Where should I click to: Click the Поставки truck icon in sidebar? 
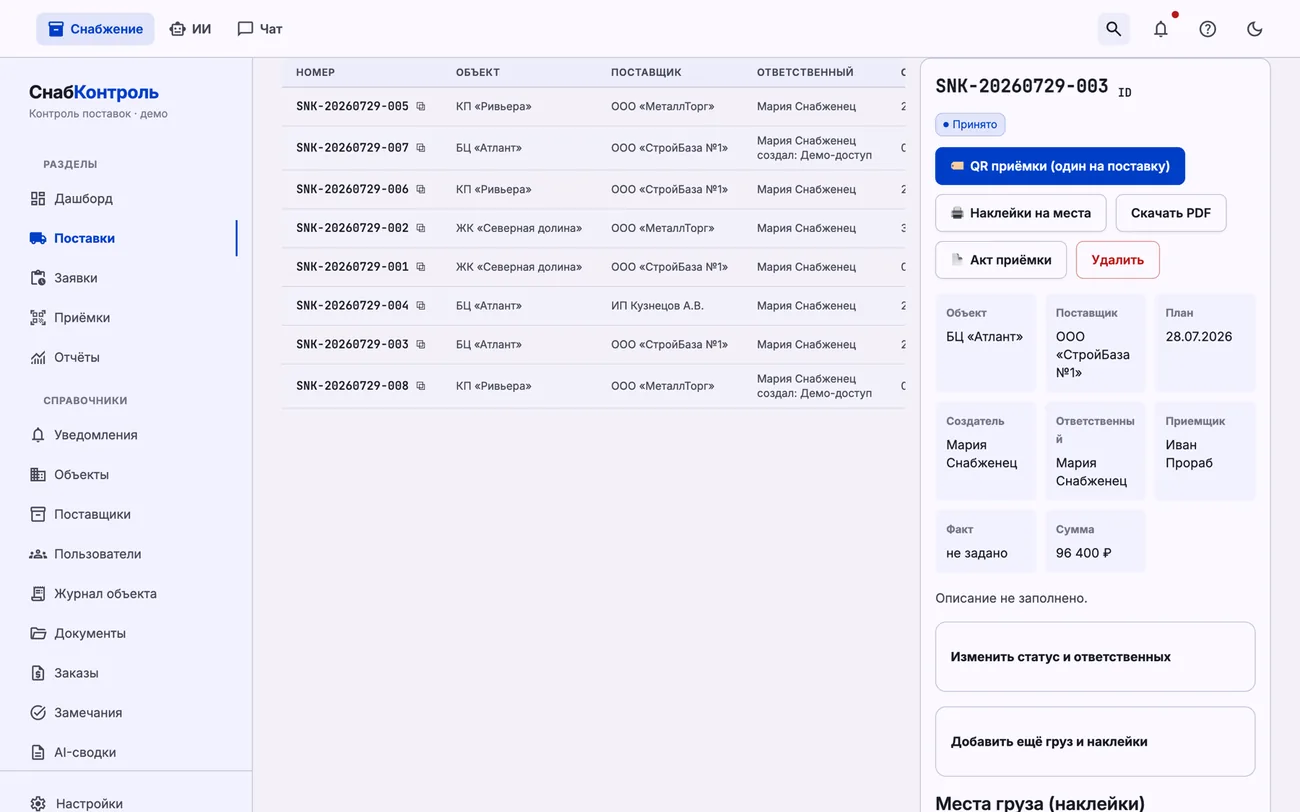(38, 238)
